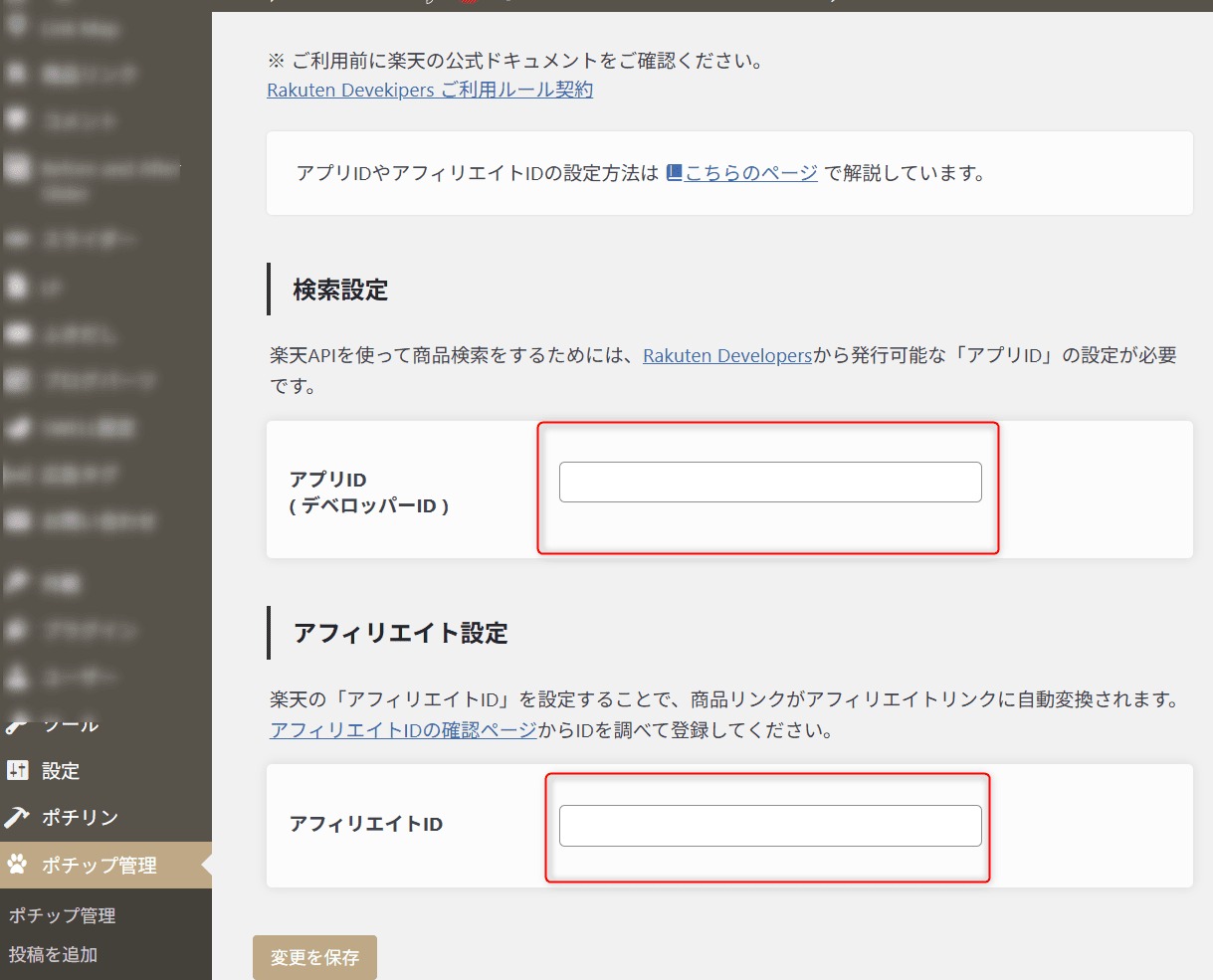Open the ツール sidebar menu label

coord(71,725)
